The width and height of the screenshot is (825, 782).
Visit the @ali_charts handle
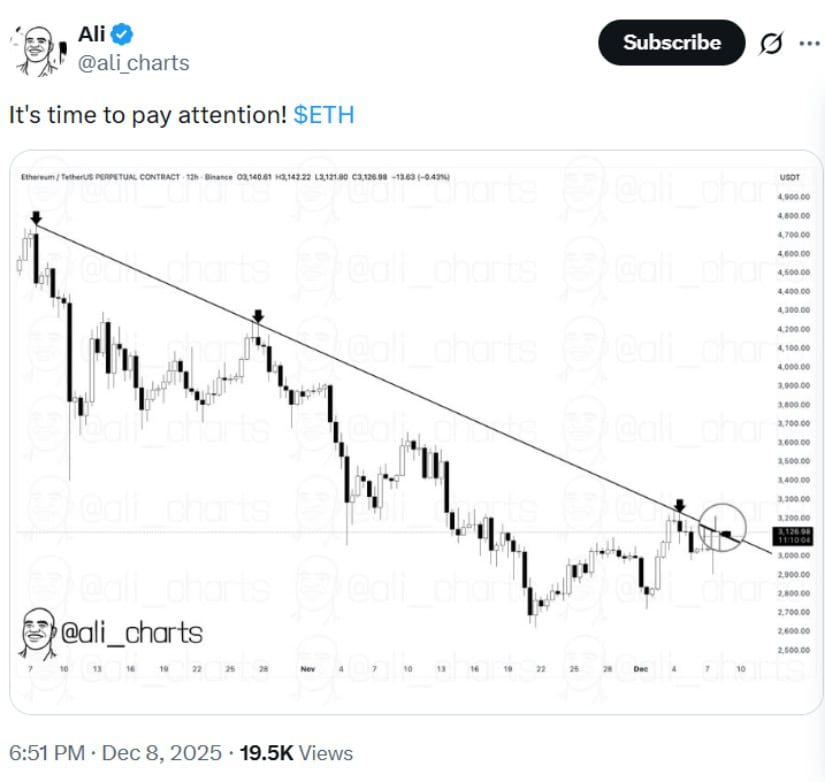point(135,62)
